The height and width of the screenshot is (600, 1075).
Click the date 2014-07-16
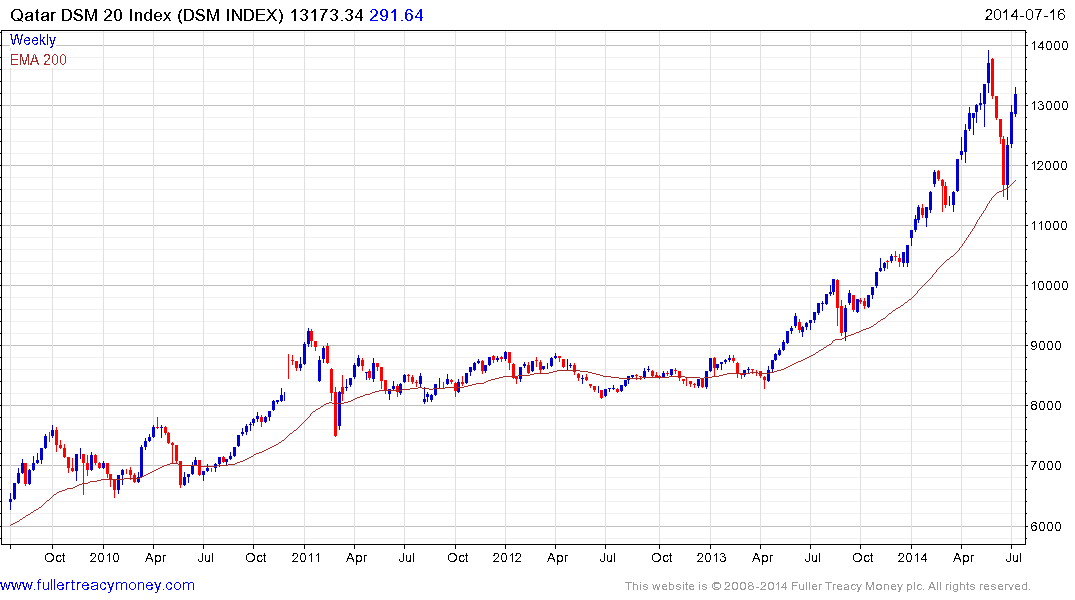pos(1024,15)
